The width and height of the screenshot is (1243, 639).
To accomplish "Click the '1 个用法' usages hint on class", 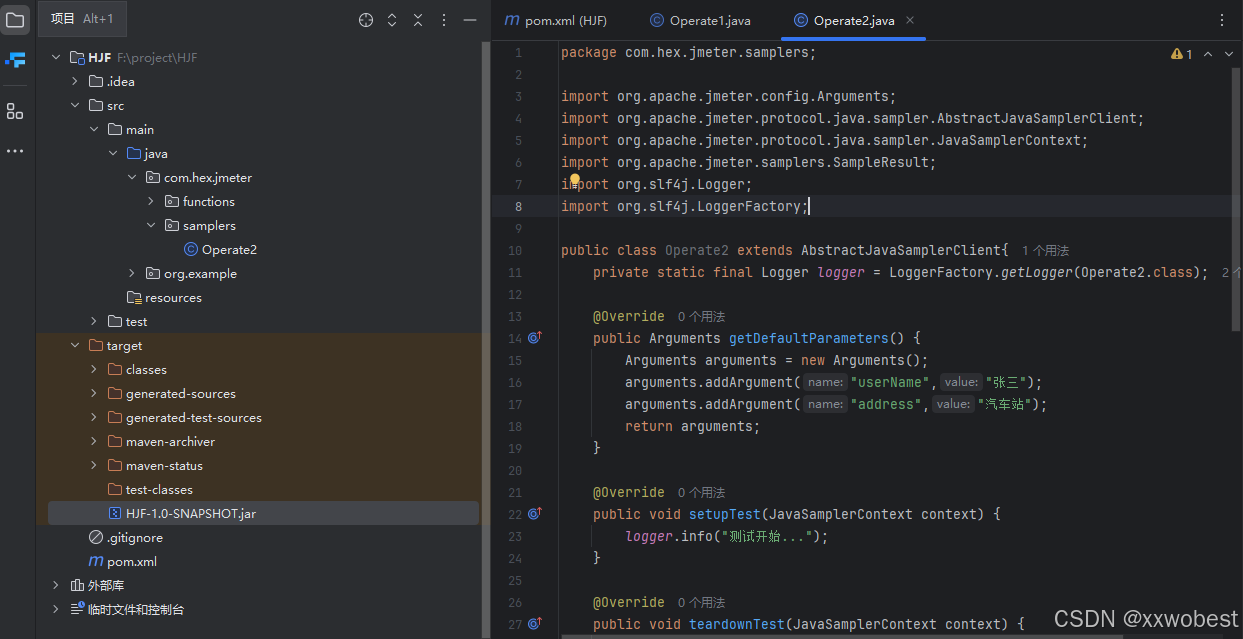I will pyautogui.click(x=1046, y=250).
